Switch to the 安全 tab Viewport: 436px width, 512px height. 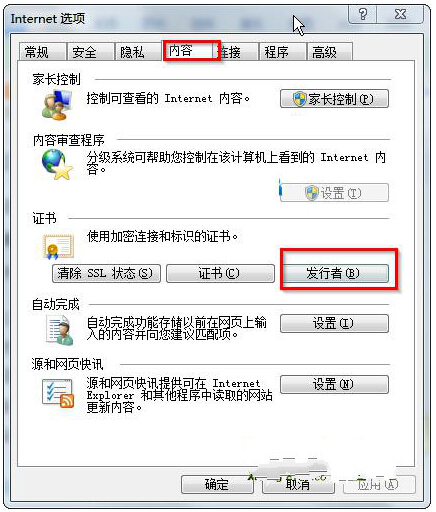(x=89, y=52)
